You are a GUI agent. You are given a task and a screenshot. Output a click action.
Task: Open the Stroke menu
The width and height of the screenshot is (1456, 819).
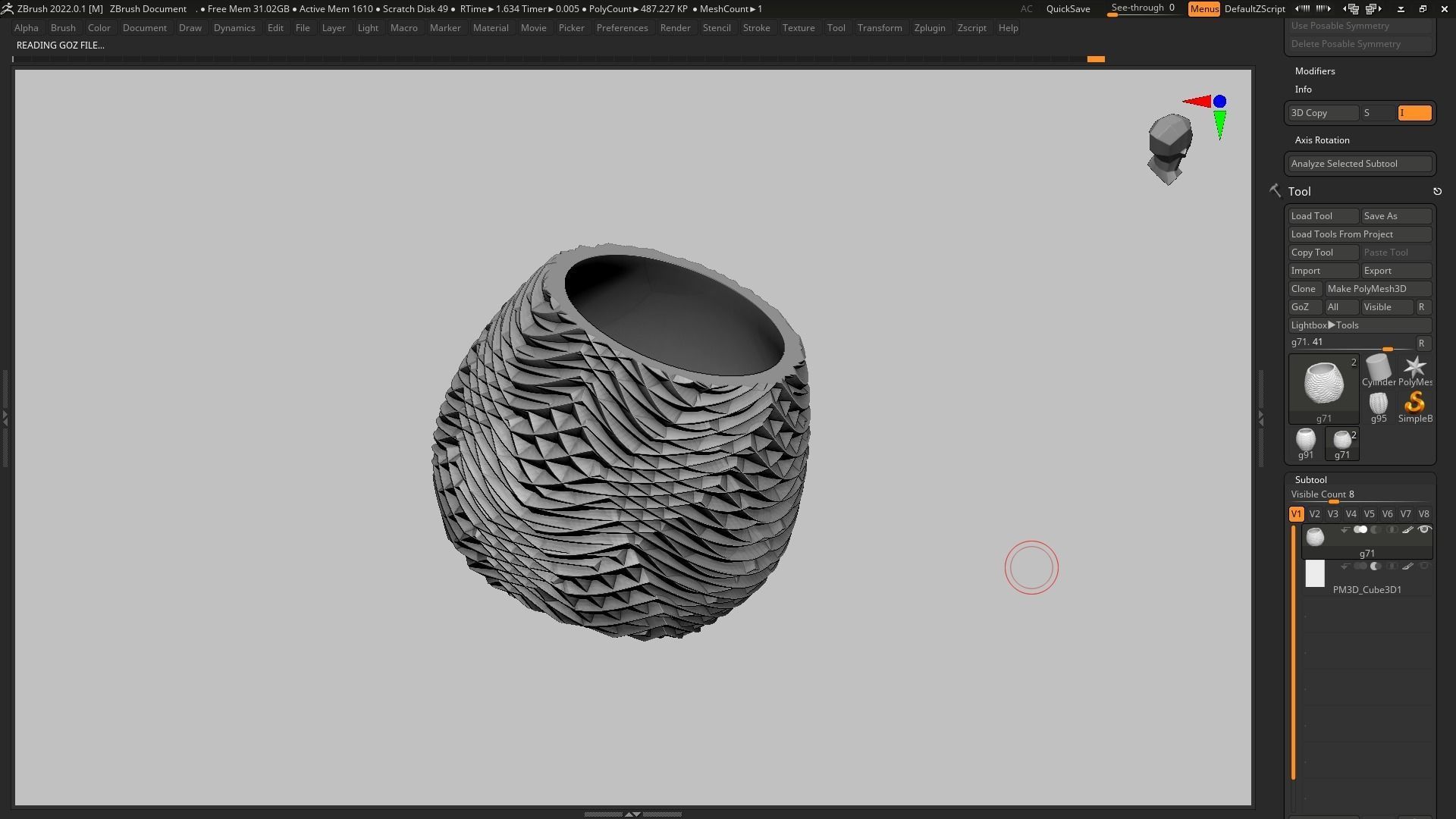pyautogui.click(x=755, y=28)
